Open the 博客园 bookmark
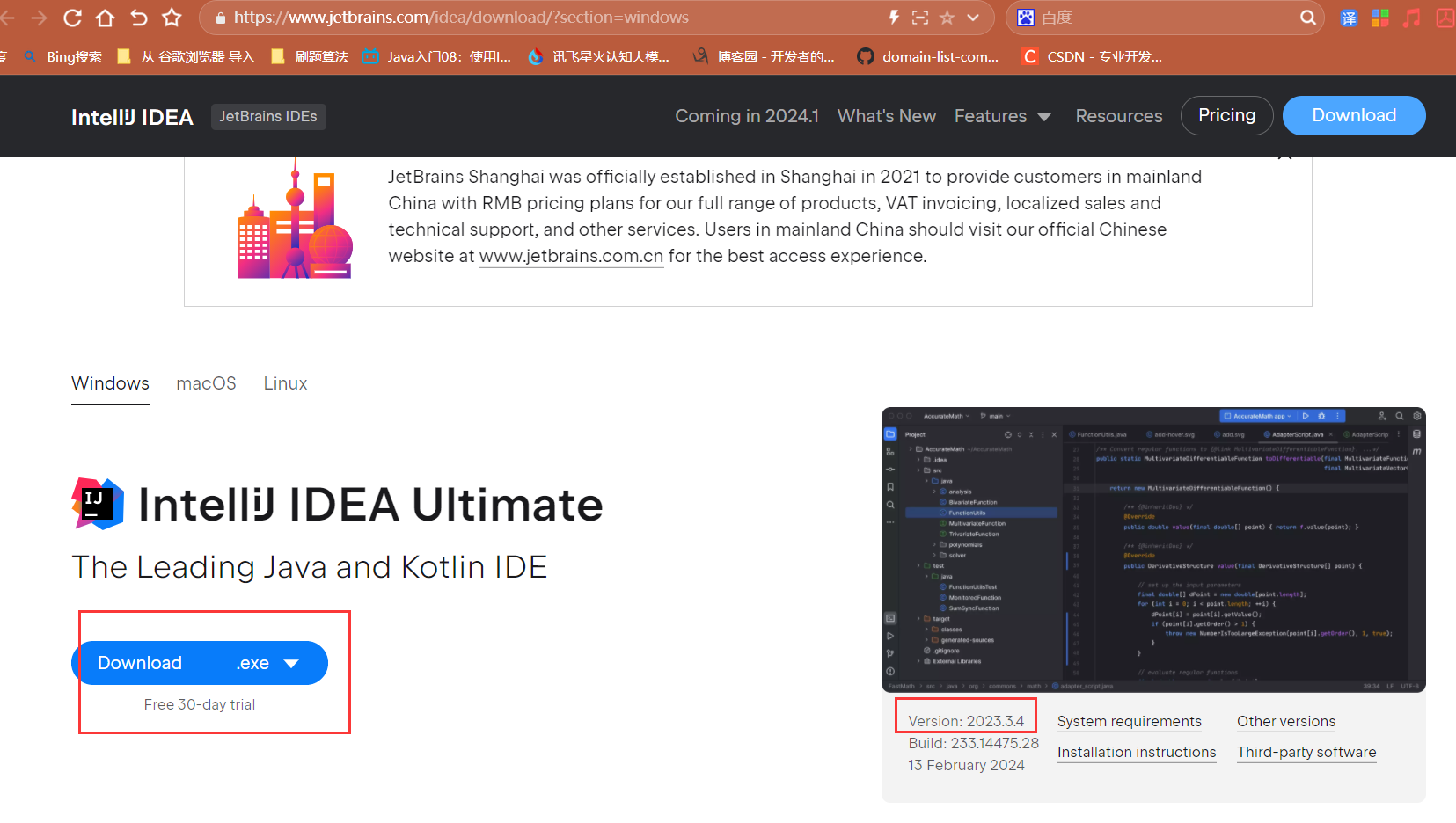1456x823 pixels. pyautogui.click(x=764, y=57)
